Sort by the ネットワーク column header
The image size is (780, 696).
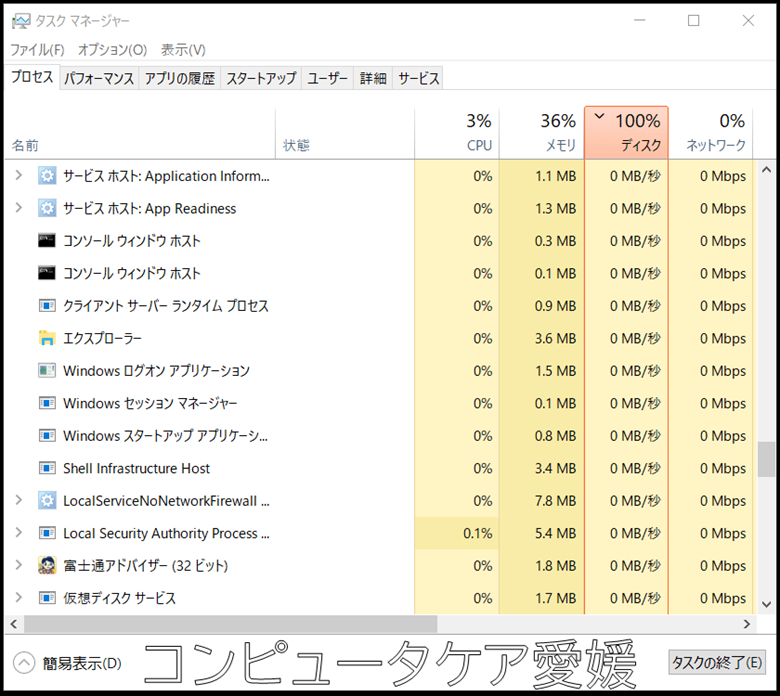711,133
